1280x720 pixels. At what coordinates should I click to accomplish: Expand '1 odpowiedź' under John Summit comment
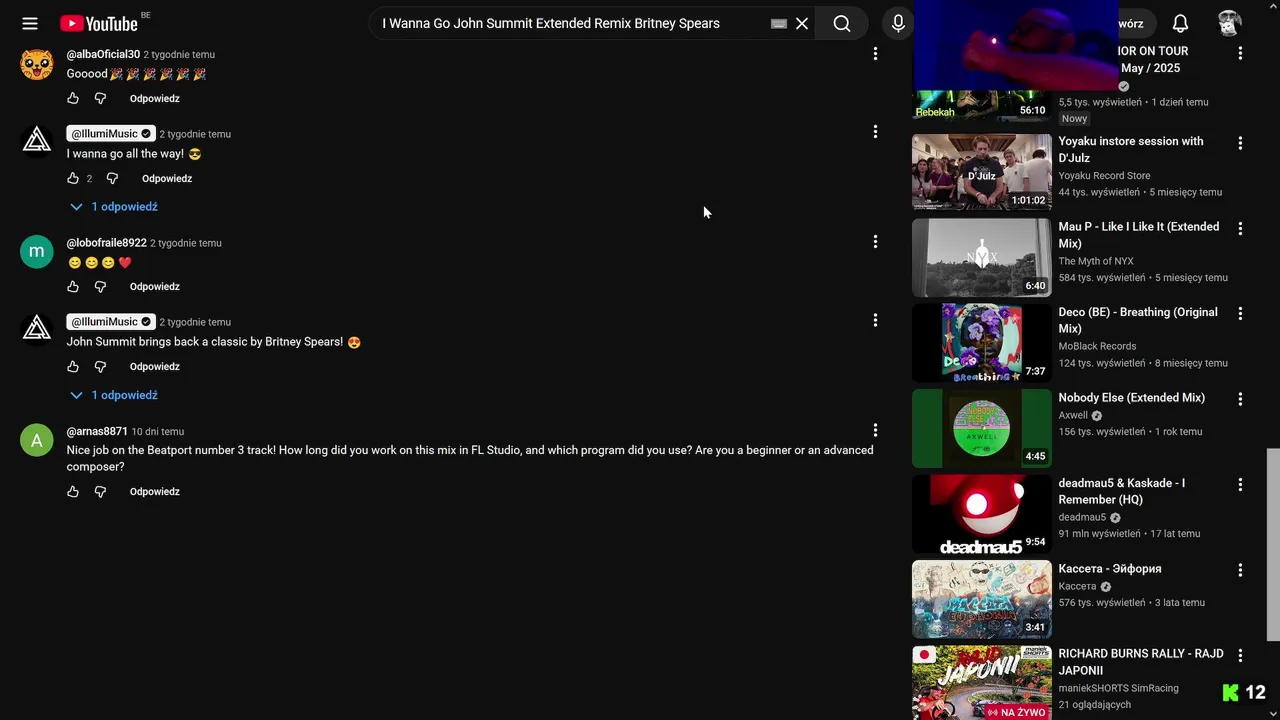coord(114,395)
